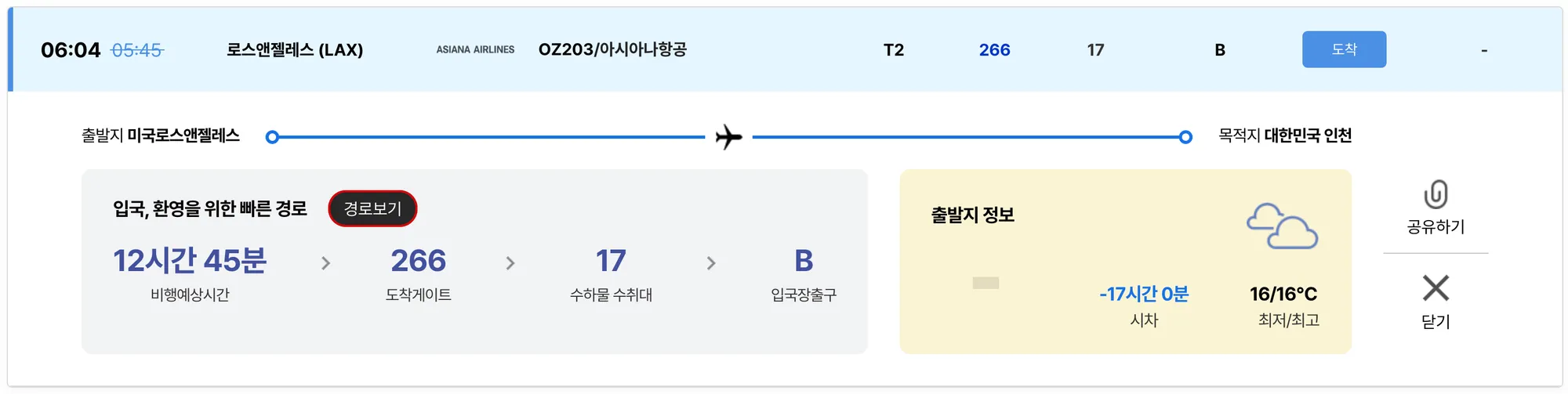Click the paperclip share icon
The width and height of the screenshot is (1568, 394).
(1436, 194)
